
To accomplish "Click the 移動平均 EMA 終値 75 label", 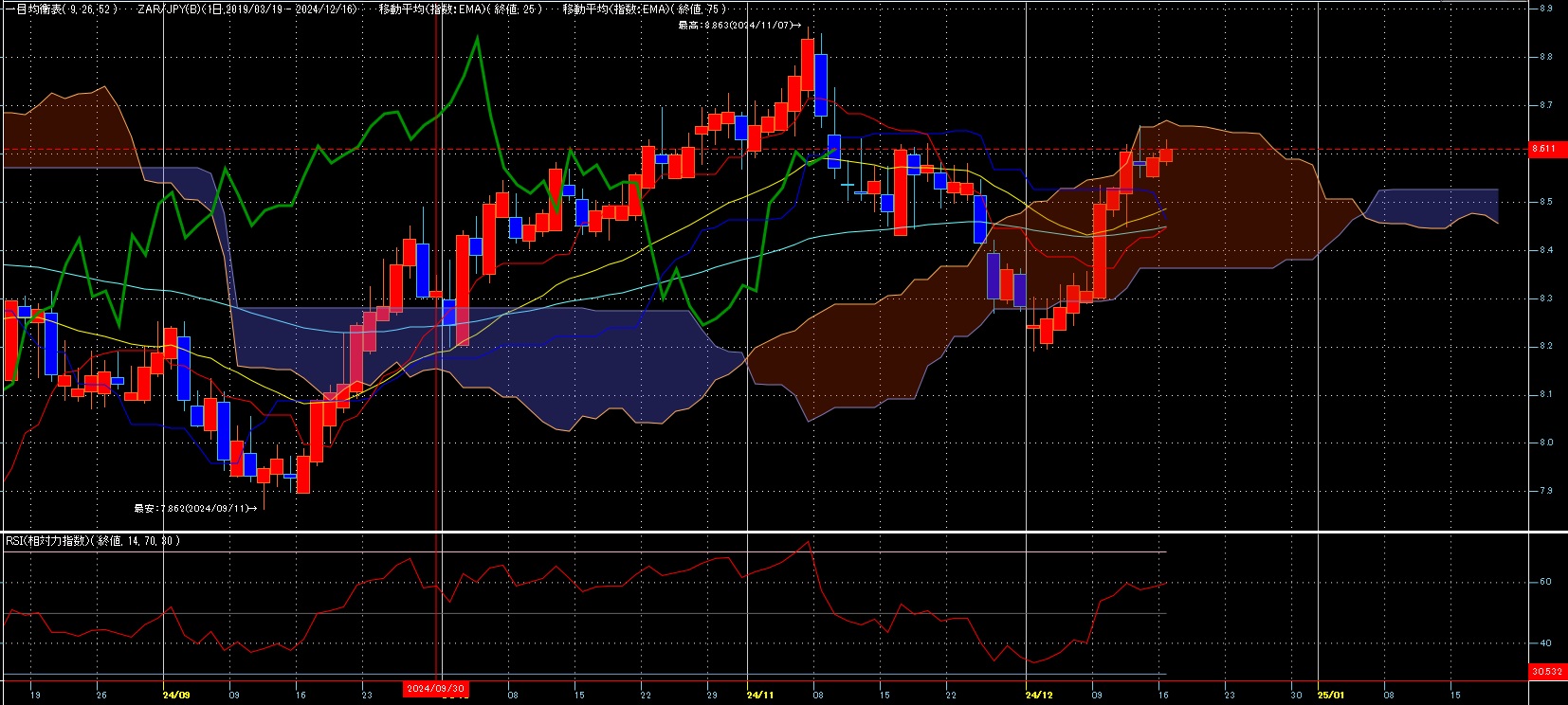I will tap(645, 9).
